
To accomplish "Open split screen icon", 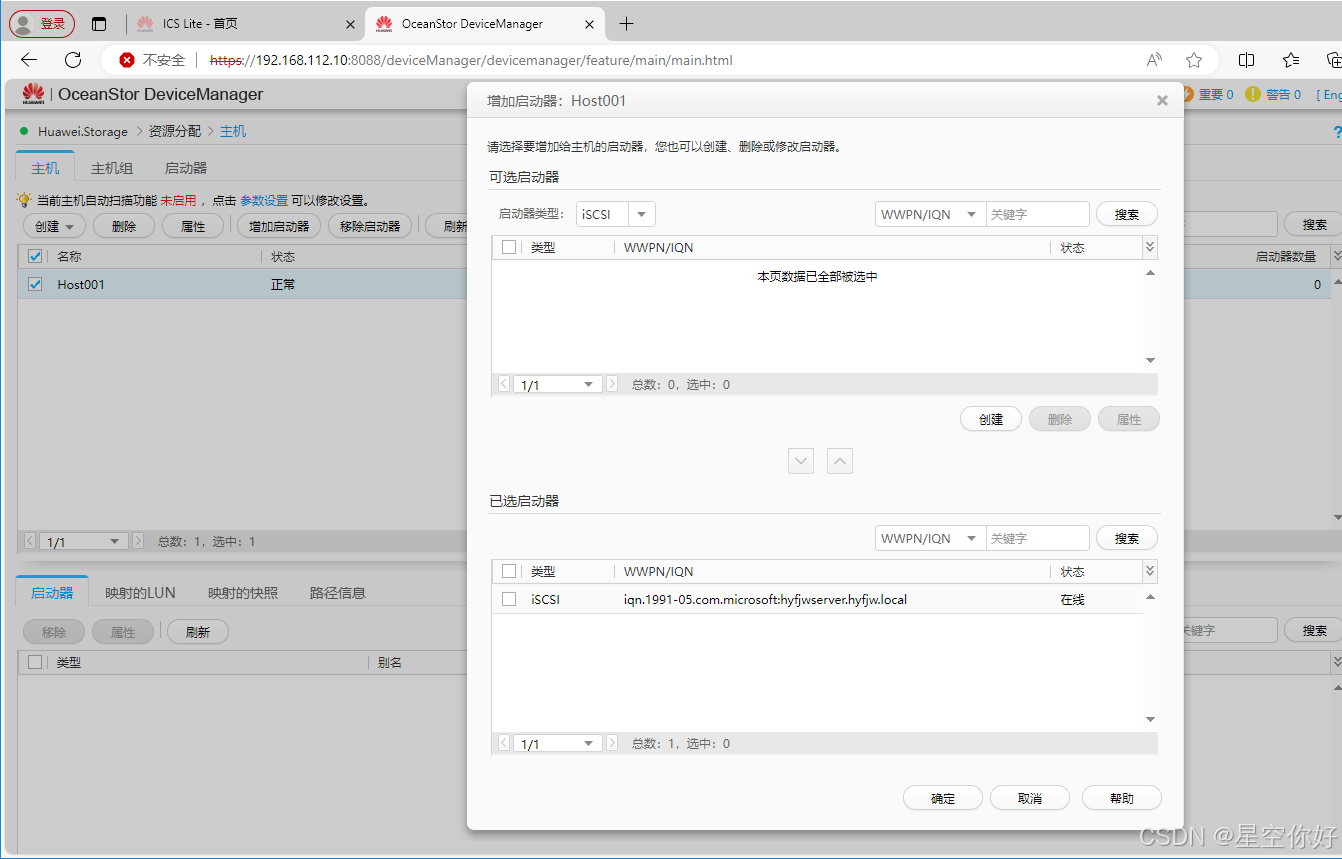I will click(x=1247, y=60).
